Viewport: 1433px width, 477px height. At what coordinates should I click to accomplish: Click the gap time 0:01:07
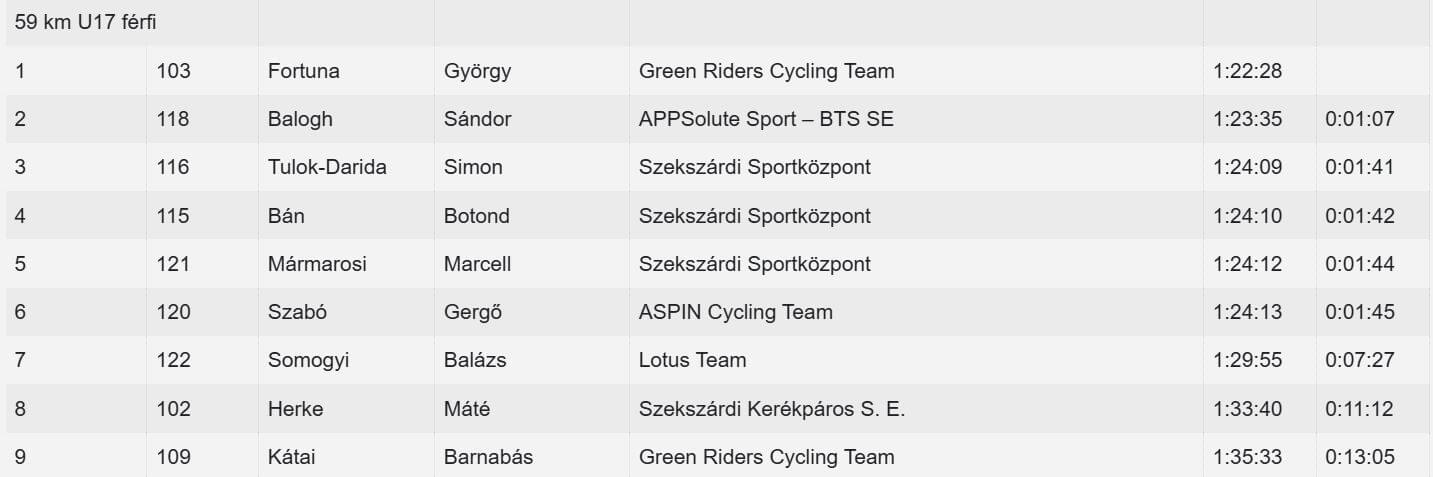(x=1359, y=119)
